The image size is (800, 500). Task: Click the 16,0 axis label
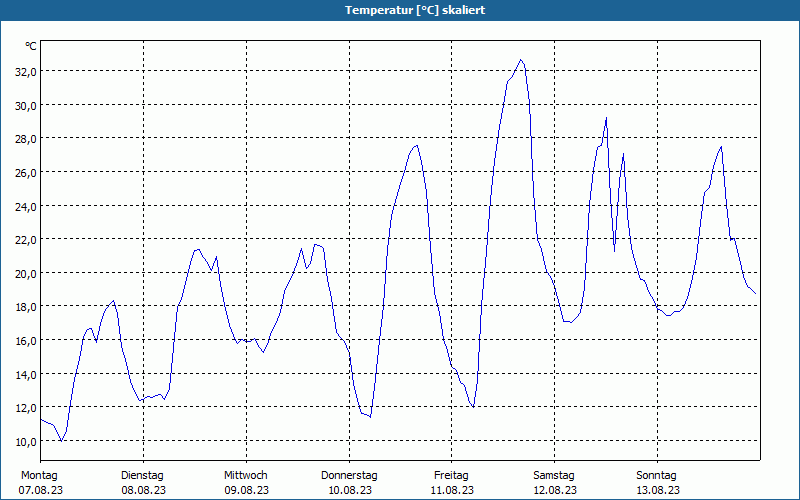(26, 341)
